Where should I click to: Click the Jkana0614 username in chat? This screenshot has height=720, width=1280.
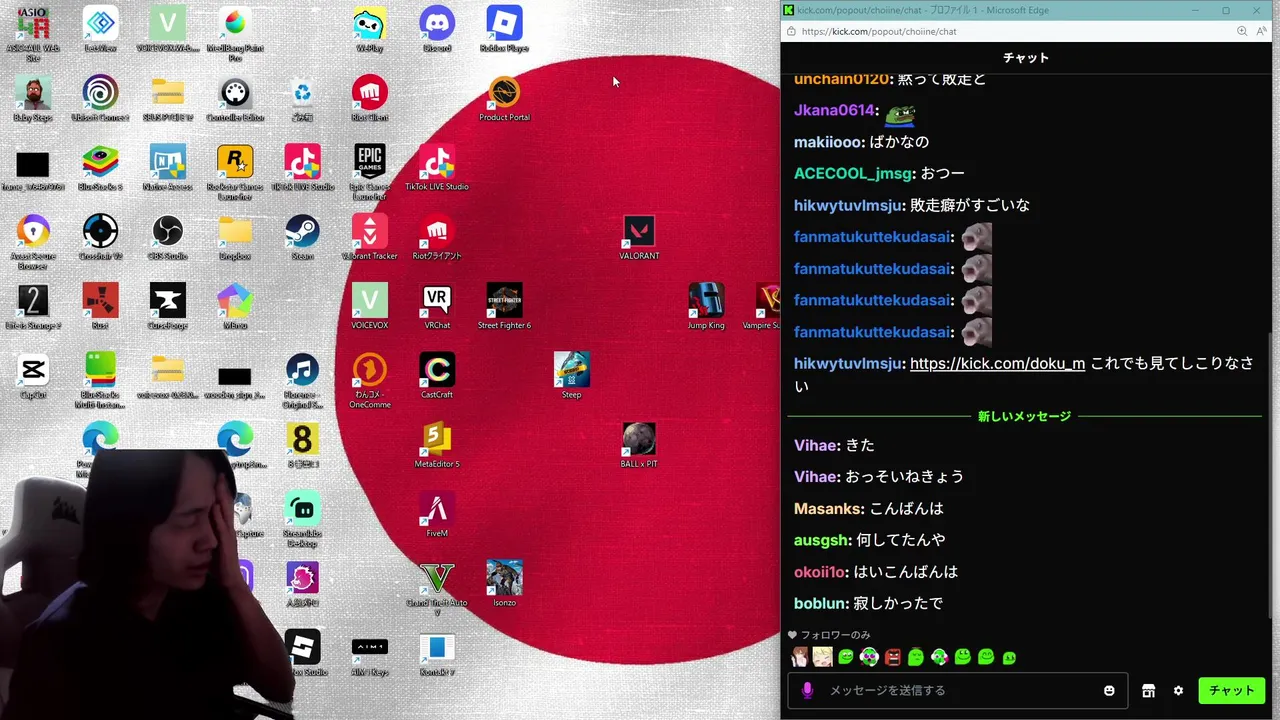pos(835,110)
